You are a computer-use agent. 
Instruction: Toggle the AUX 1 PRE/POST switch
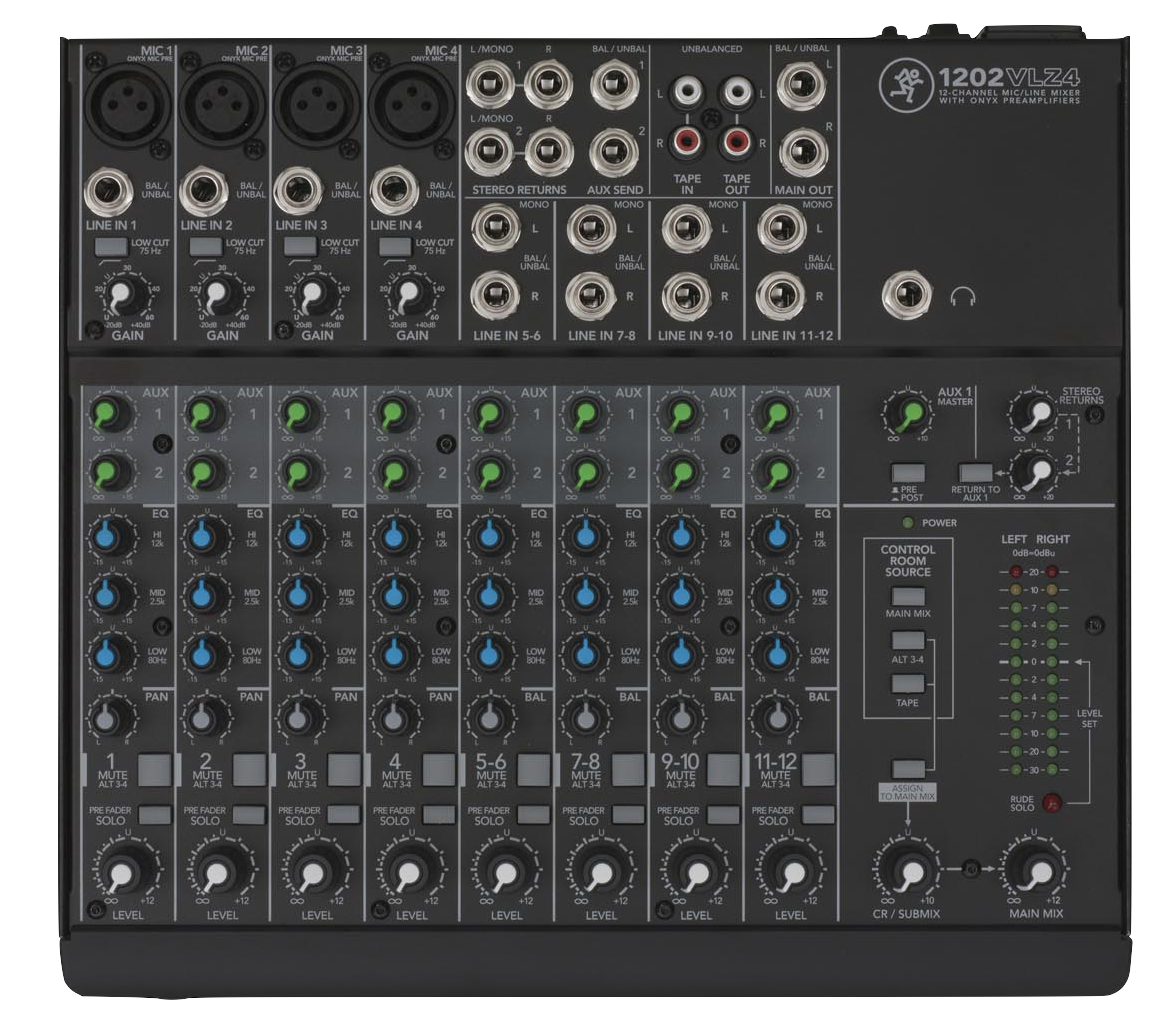907,473
